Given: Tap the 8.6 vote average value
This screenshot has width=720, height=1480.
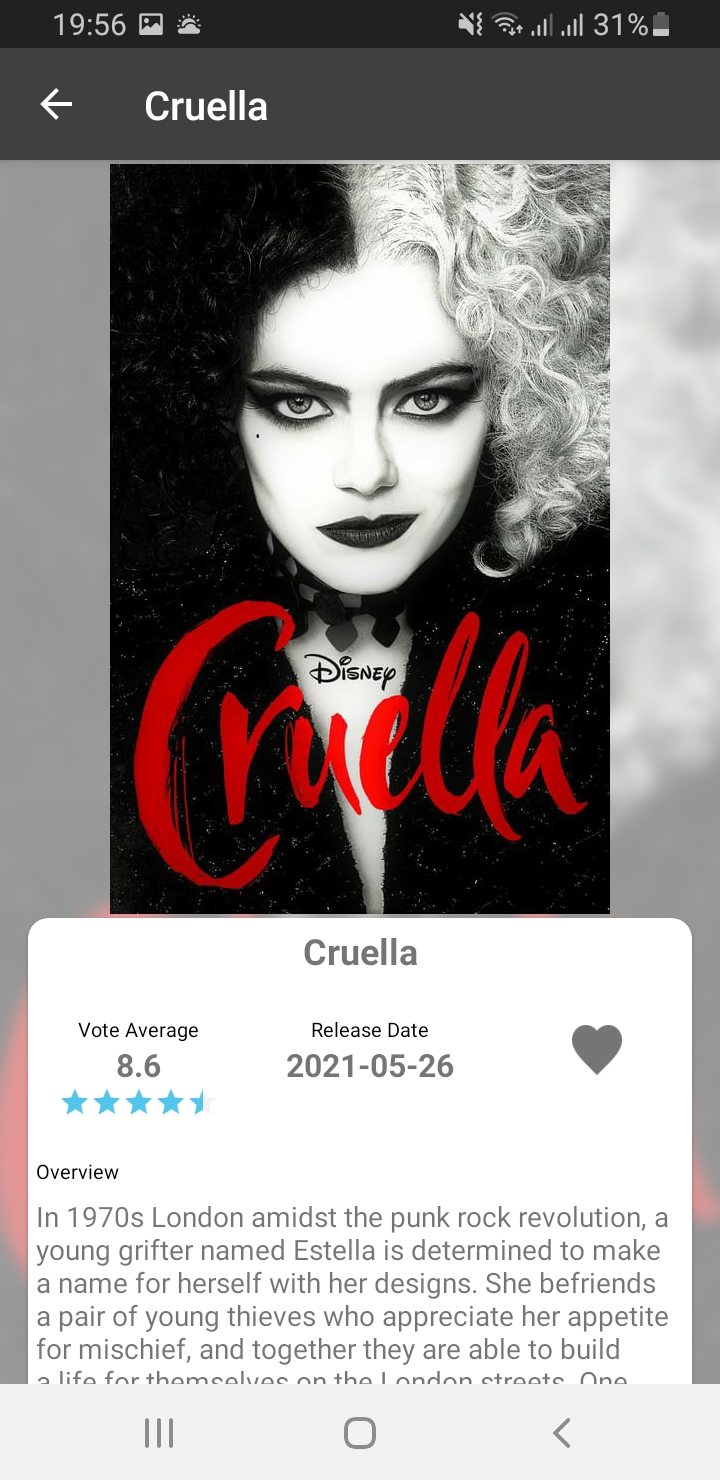Looking at the screenshot, I should (138, 1066).
